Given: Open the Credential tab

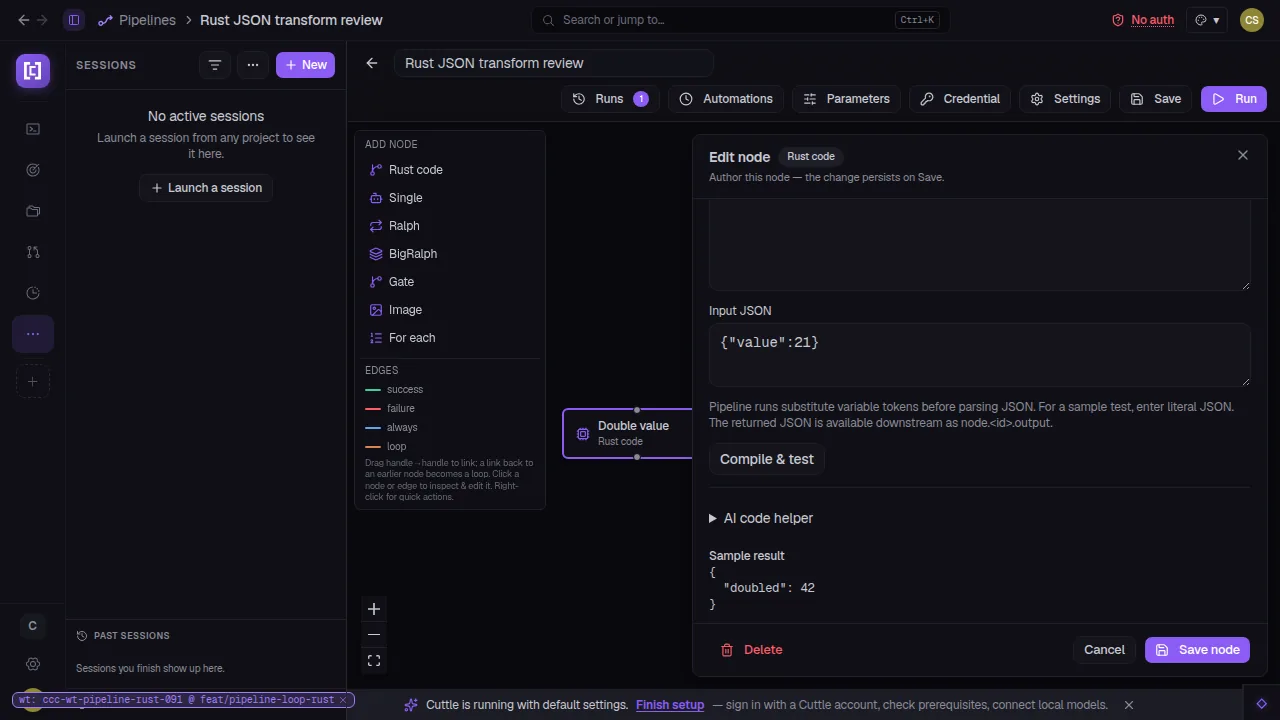Looking at the screenshot, I should click(x=960, y=99).
